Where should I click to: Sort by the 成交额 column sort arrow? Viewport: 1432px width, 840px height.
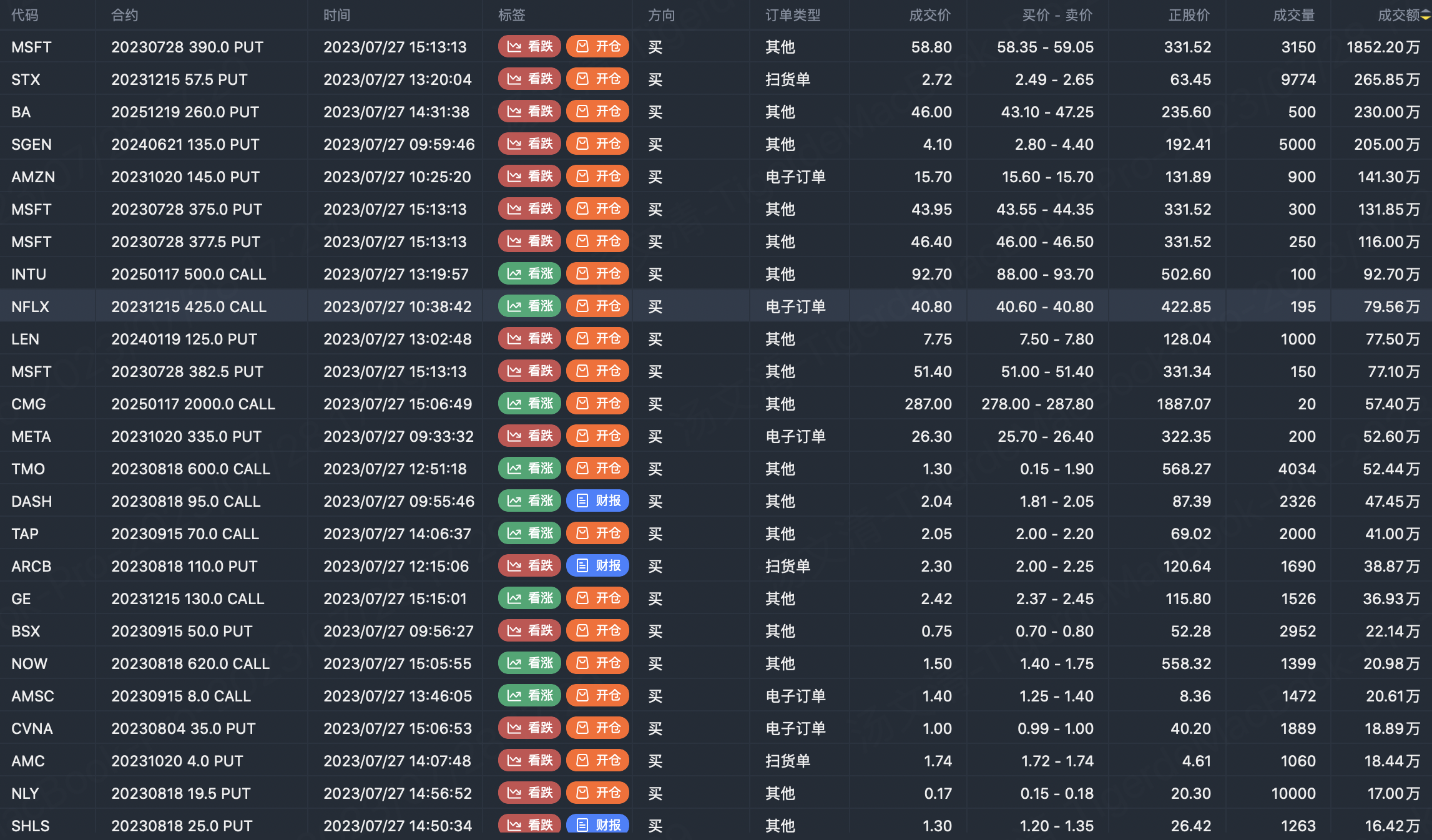pos(1426,16)
